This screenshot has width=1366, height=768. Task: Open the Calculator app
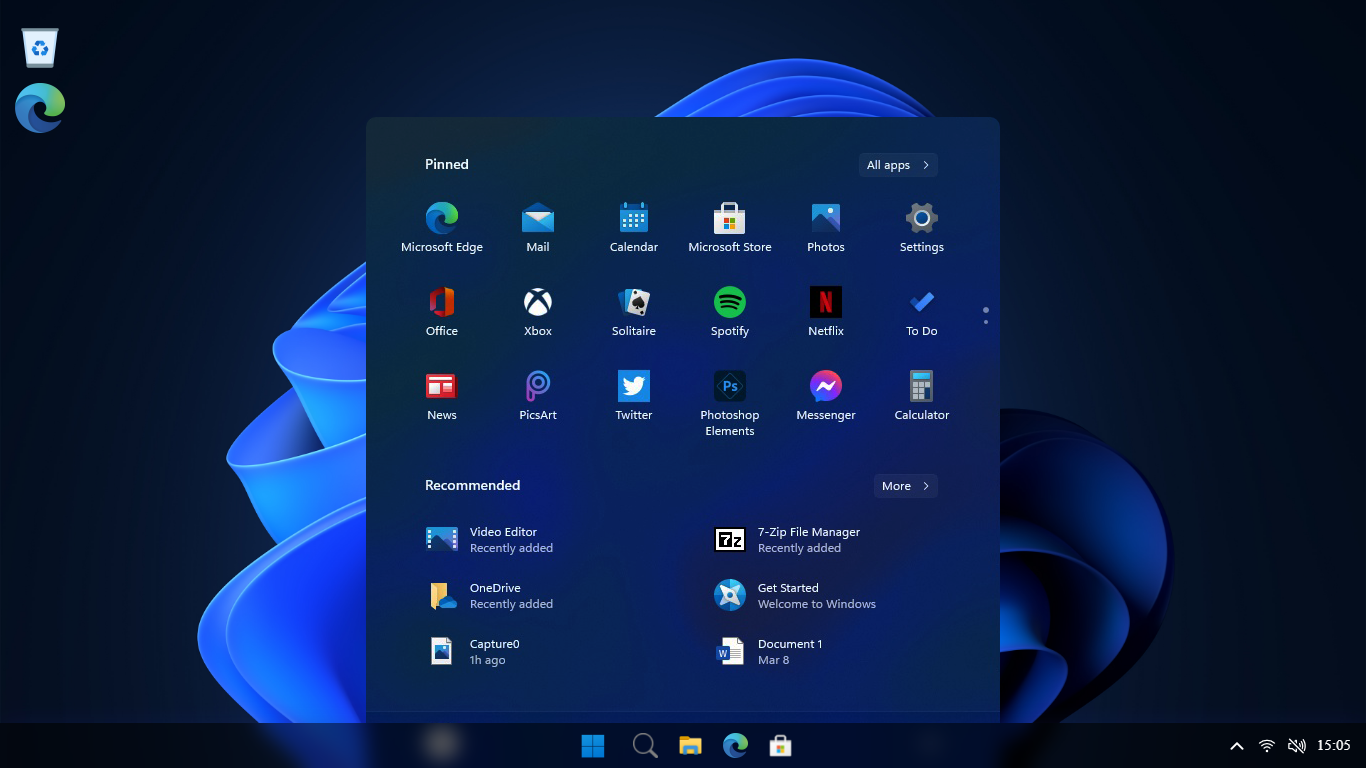(922, 396)
